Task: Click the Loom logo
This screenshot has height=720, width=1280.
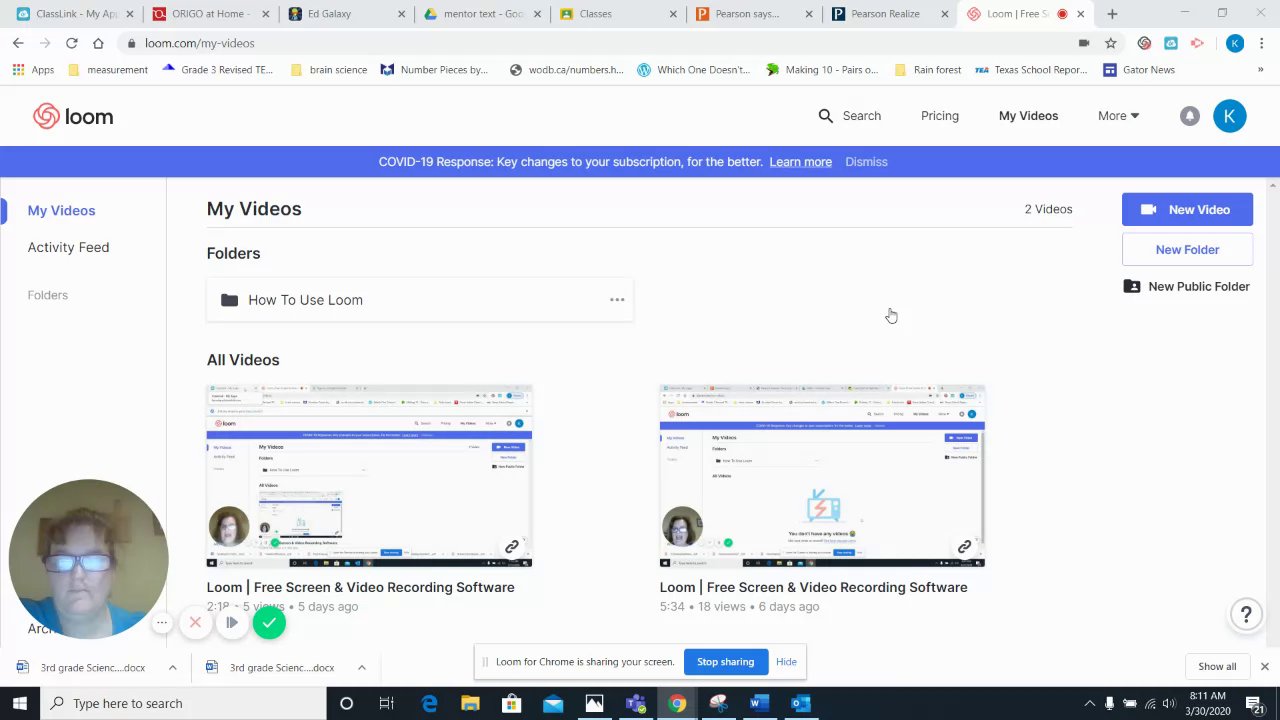Action: 73,116
